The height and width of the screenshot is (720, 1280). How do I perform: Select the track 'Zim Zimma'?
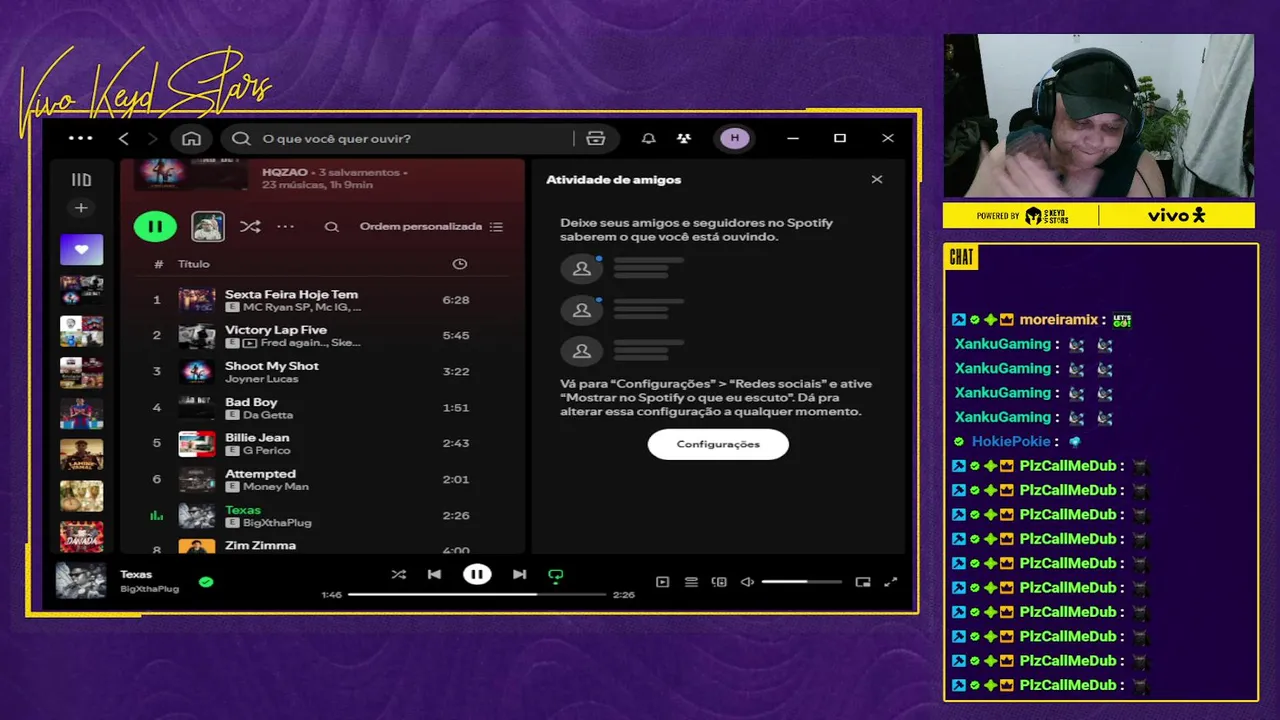(260, 546)
